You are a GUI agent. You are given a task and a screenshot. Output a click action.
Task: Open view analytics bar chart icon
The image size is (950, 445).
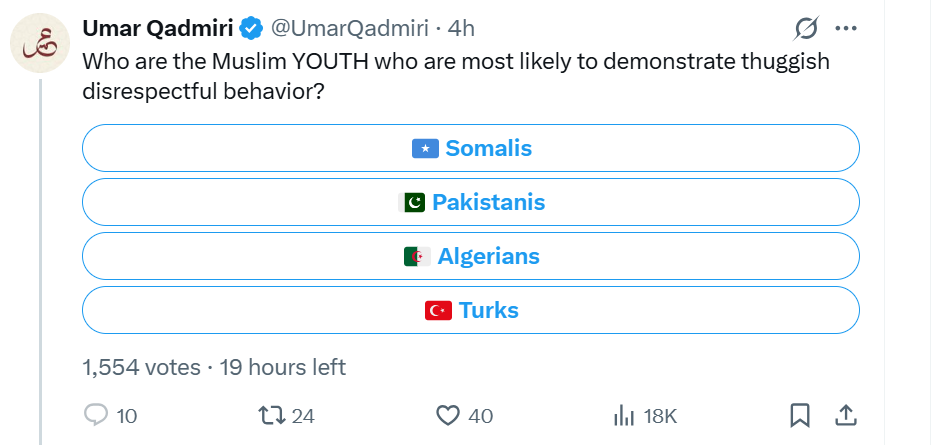pyautogui.click(x=624, y=416)
